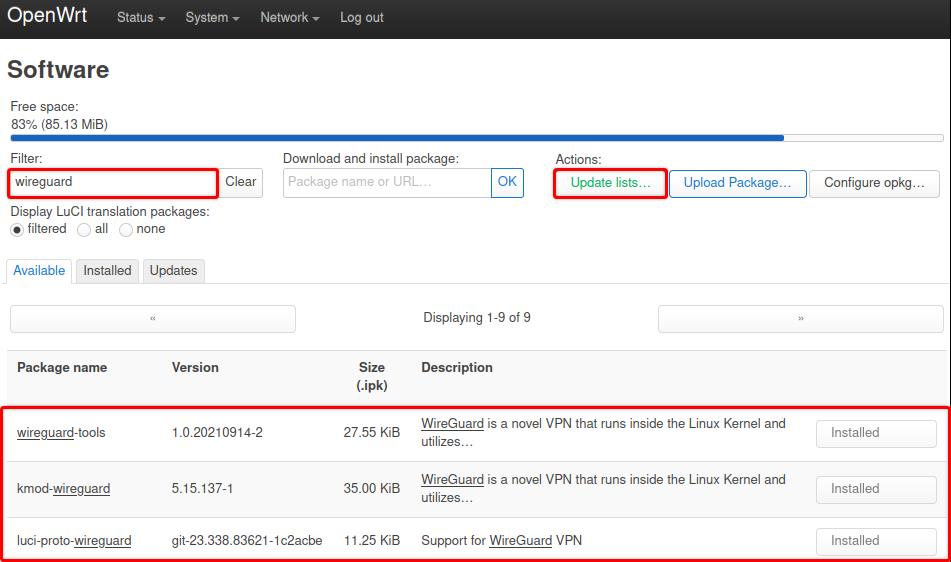Select the none translation radio option

126,230
